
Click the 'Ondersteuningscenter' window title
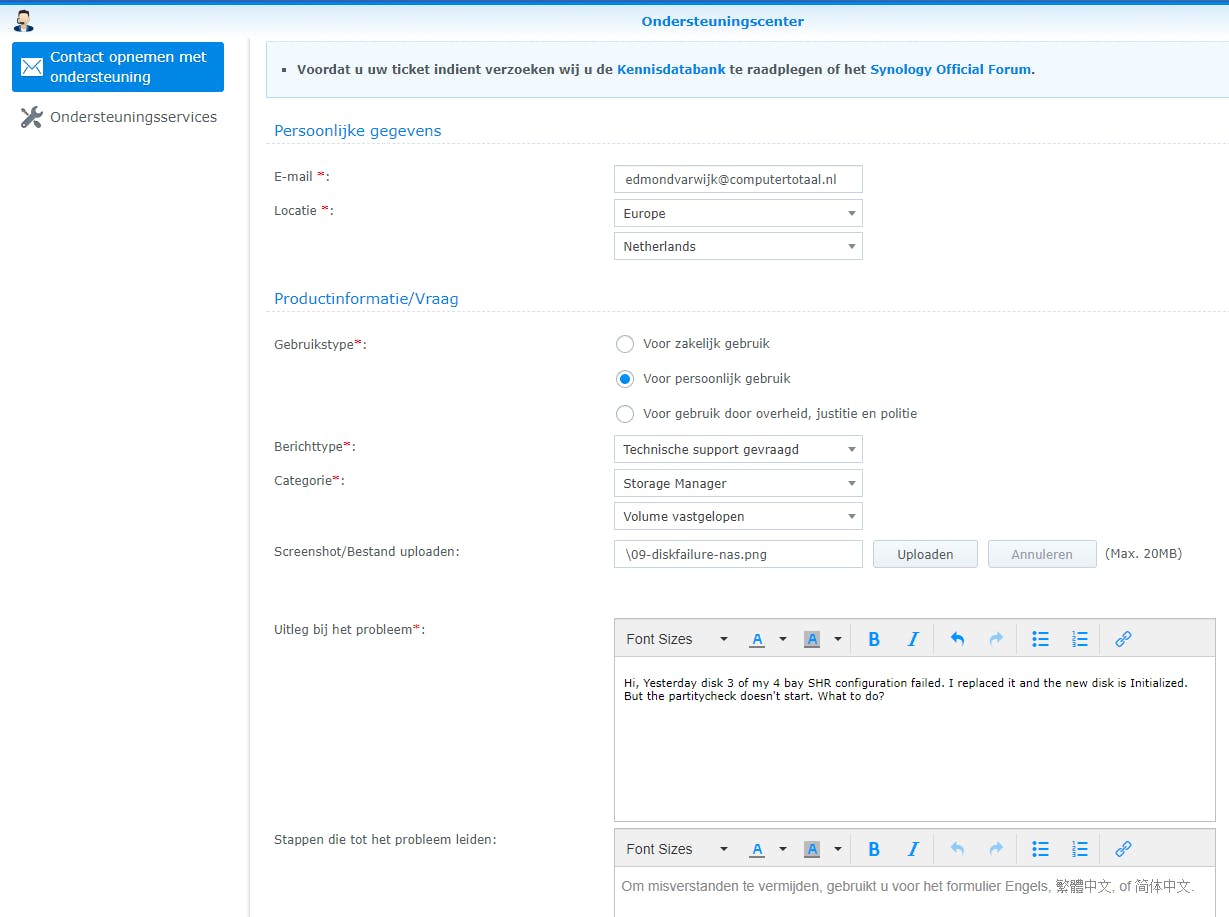(723, 21)
